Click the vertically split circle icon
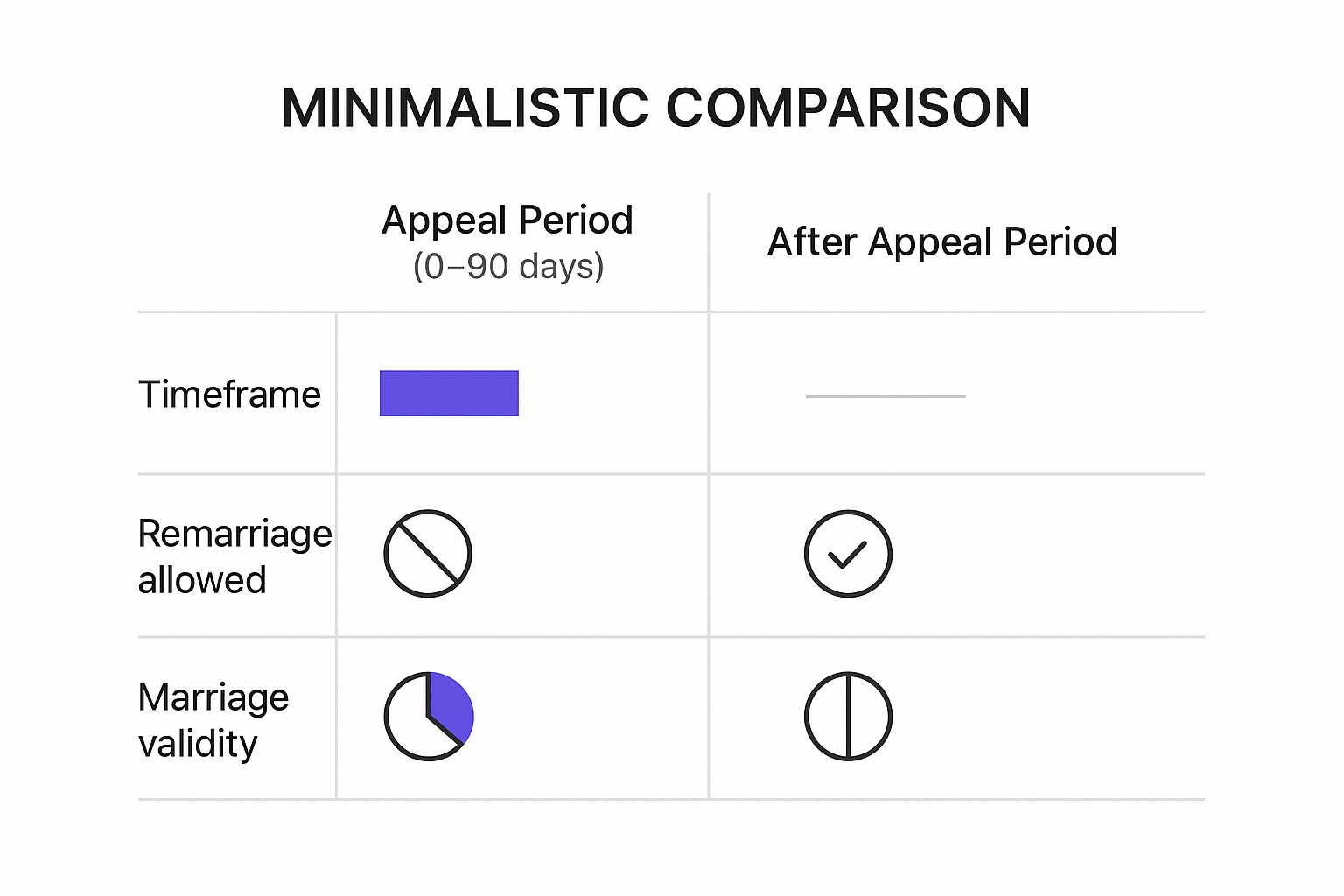The image size is (1344, 896). (x=848, y=717)
